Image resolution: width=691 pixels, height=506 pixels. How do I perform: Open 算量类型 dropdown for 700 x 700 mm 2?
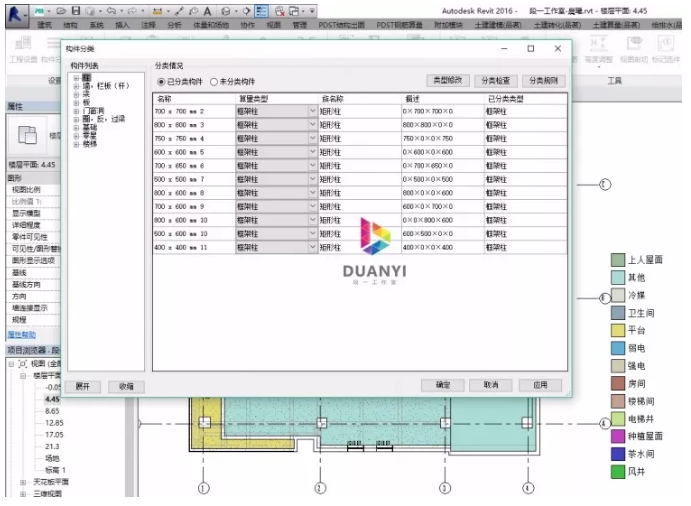(312, 111)
